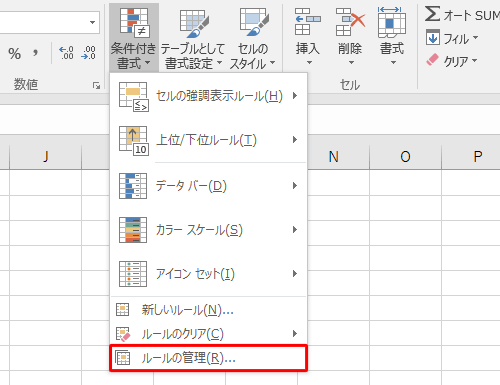Click the オート SUM sigma icon
This screenshot has width=500, height=385.
coord(432,14)
